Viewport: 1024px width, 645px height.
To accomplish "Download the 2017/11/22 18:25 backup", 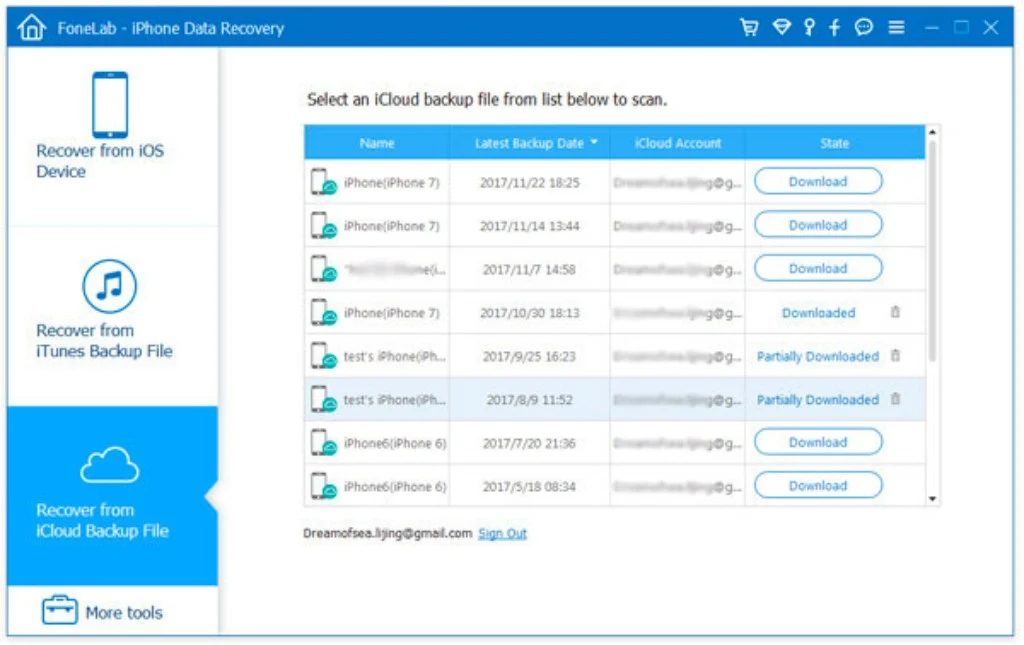I will click(x=818, y=181).
